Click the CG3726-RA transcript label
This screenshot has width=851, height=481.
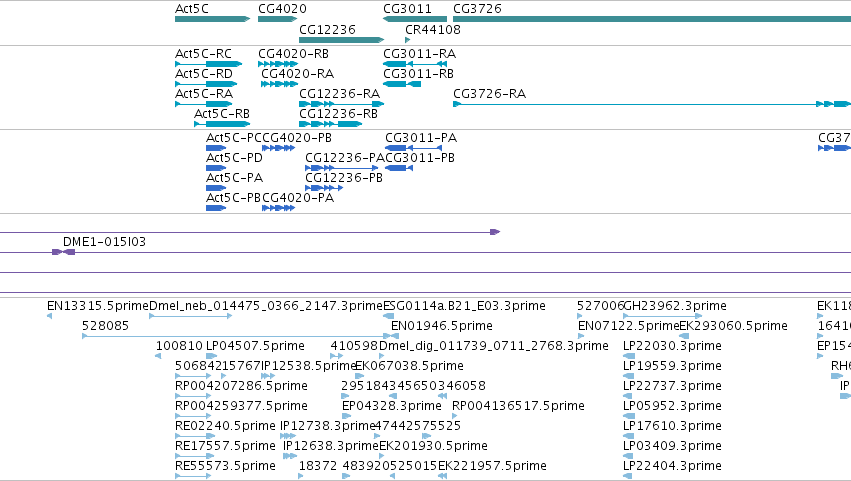click(490, 94)
